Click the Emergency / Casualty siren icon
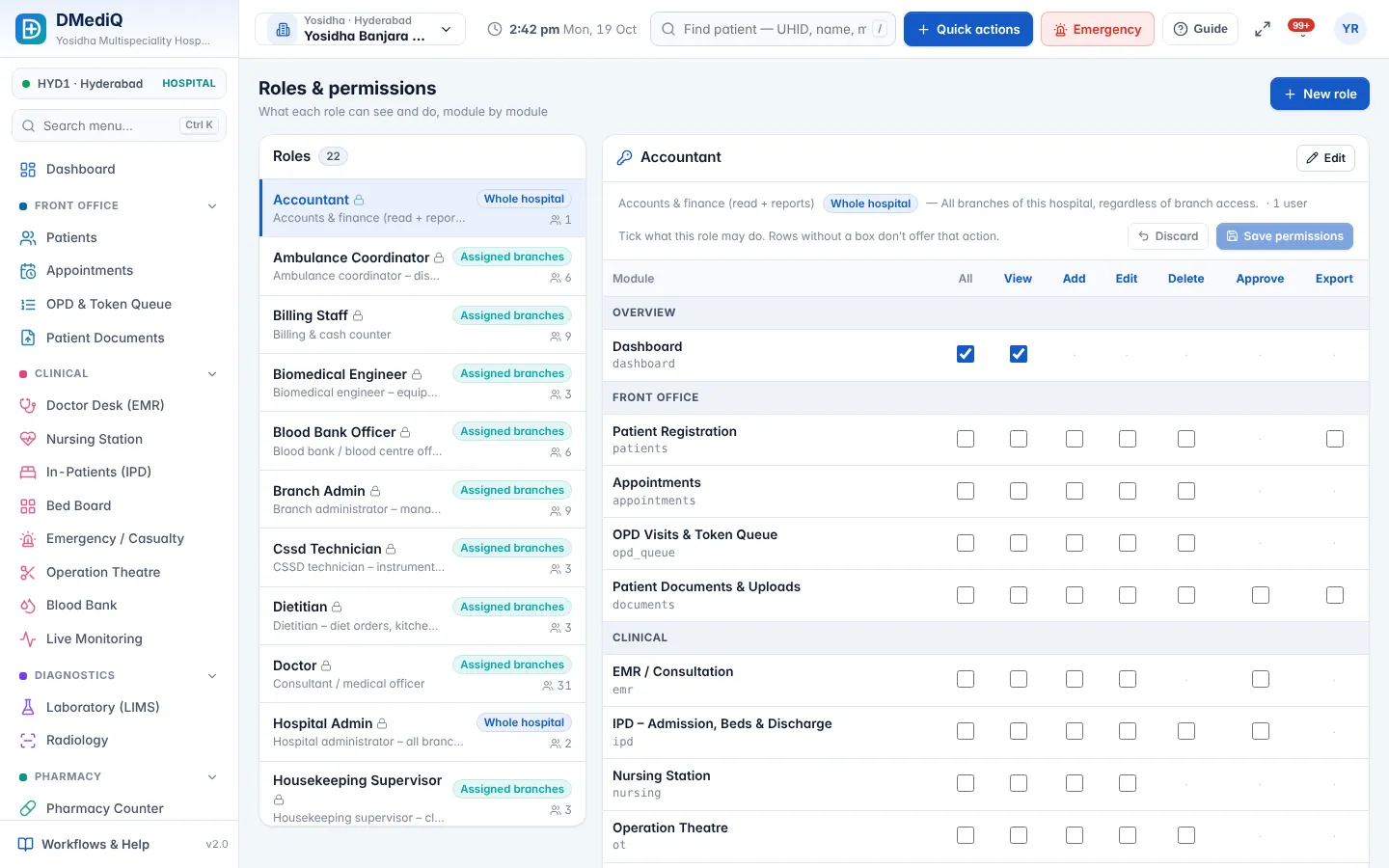The height and width of the screenshot is (868, 1389). click(28, 539)
